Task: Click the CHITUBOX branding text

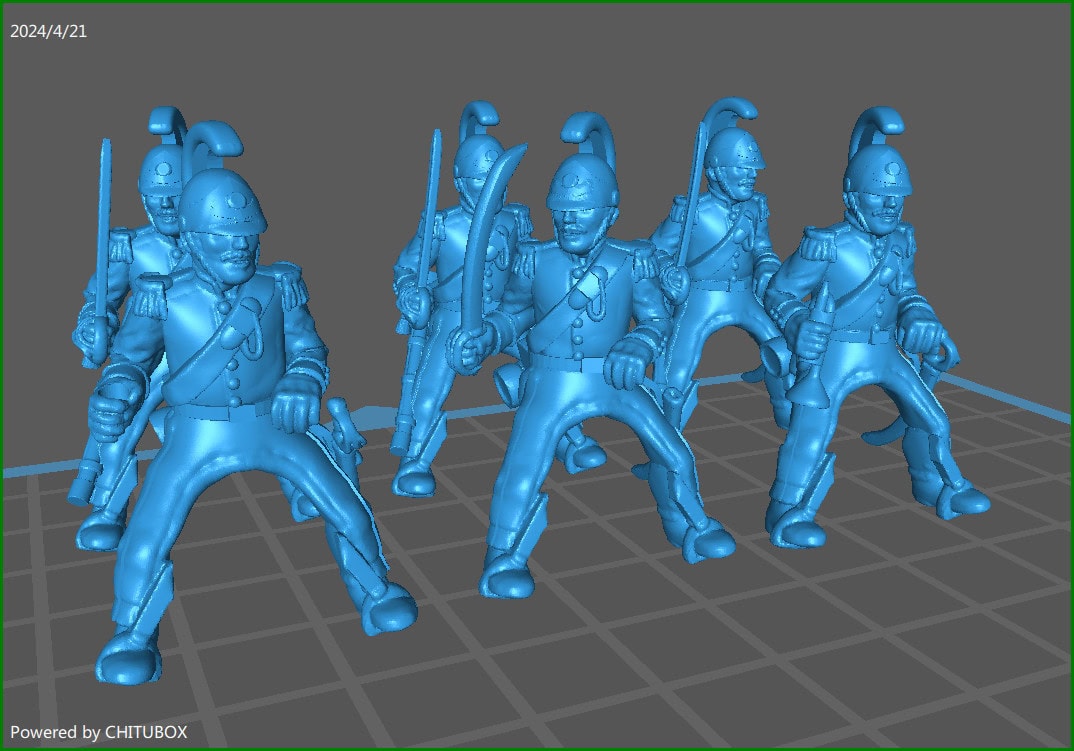Action: coord(145,732)
